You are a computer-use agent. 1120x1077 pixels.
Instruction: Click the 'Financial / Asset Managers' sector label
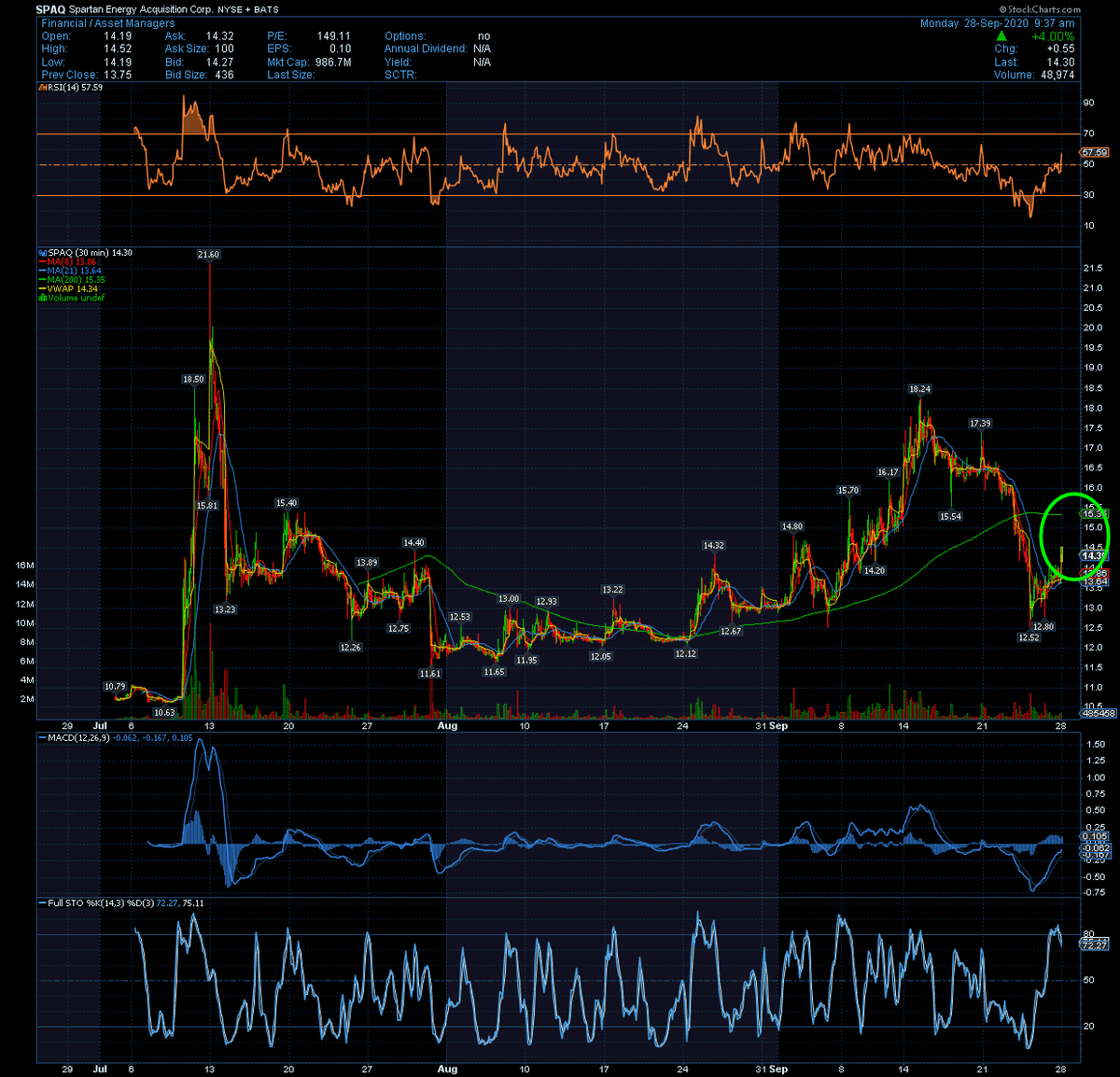click(107, 23)
